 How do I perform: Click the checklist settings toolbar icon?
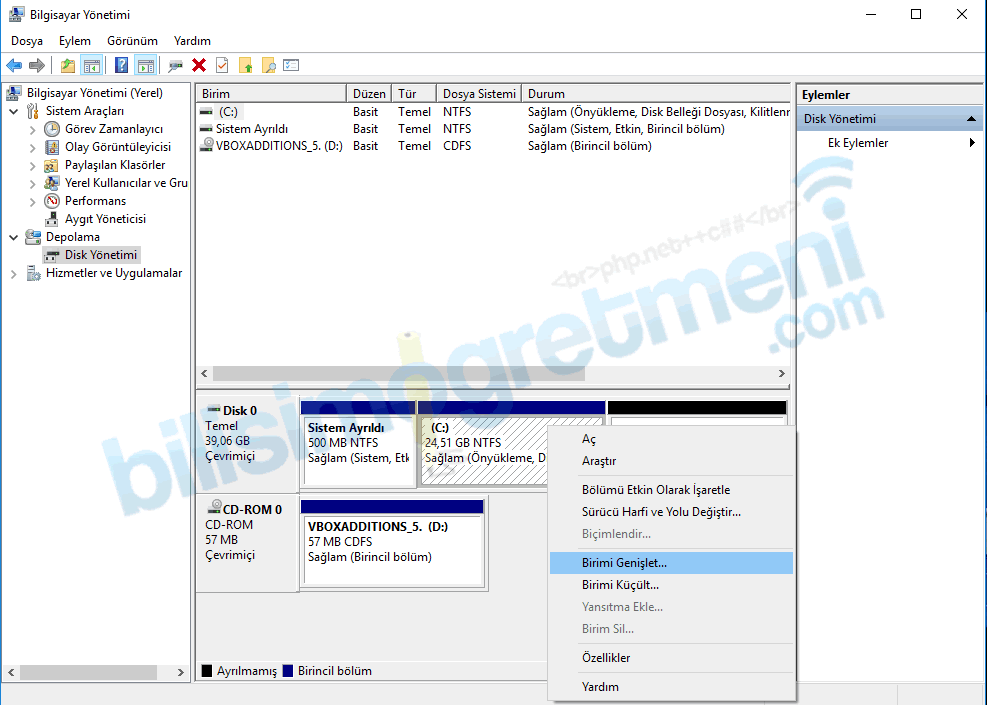(291, 66)
